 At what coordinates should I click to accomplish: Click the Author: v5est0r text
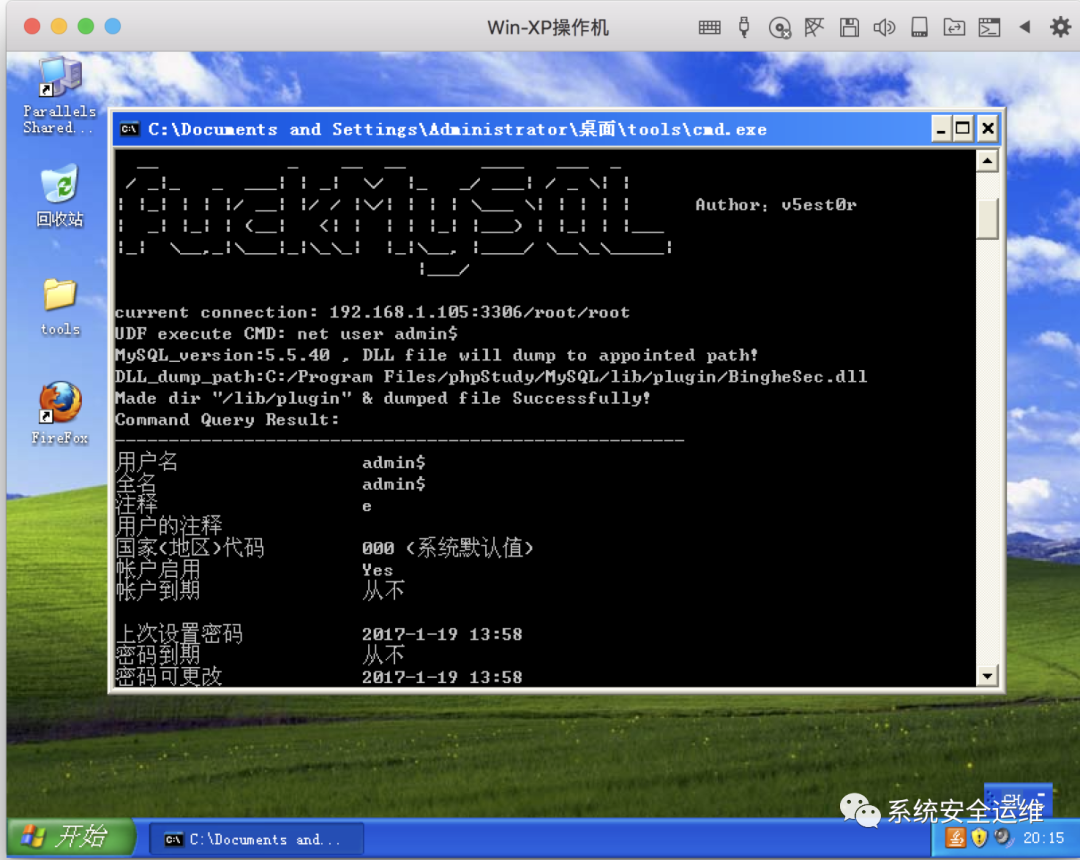776,204
